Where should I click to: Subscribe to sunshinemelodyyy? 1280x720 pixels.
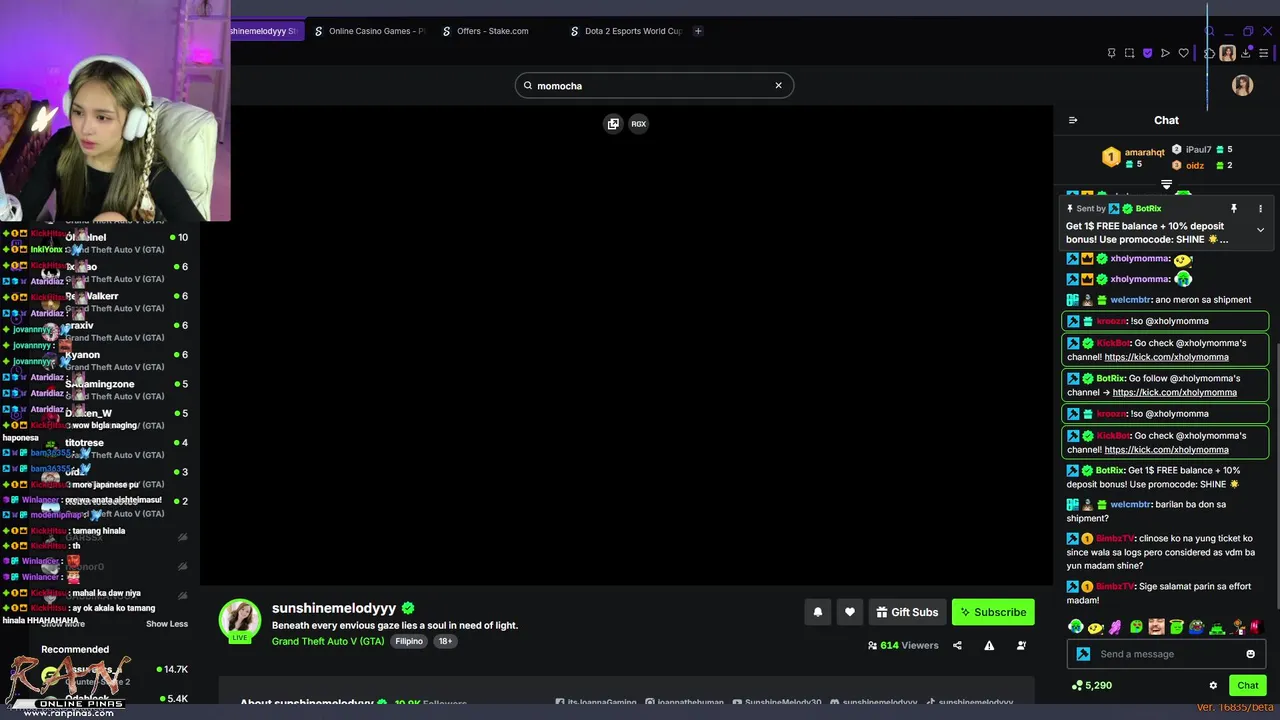click(992, 612)
